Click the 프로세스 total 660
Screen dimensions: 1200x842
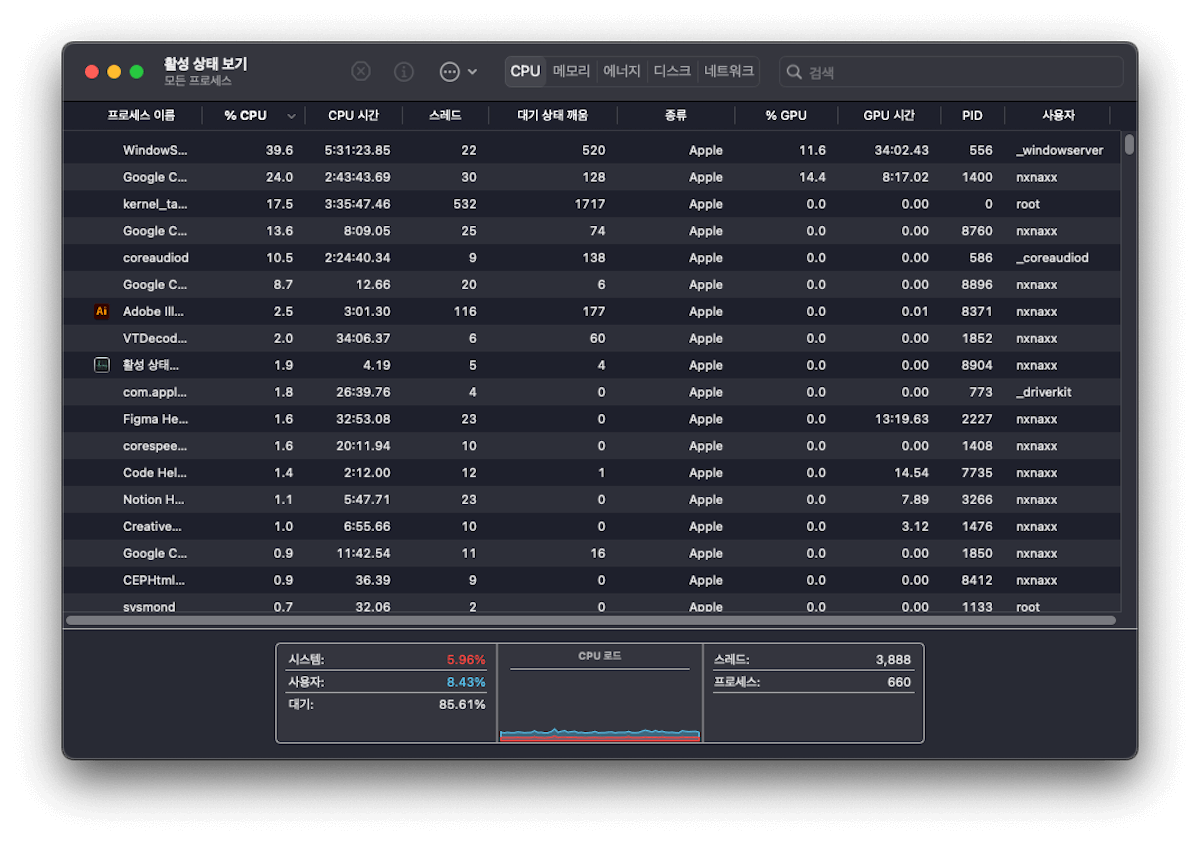coord(899,682)
